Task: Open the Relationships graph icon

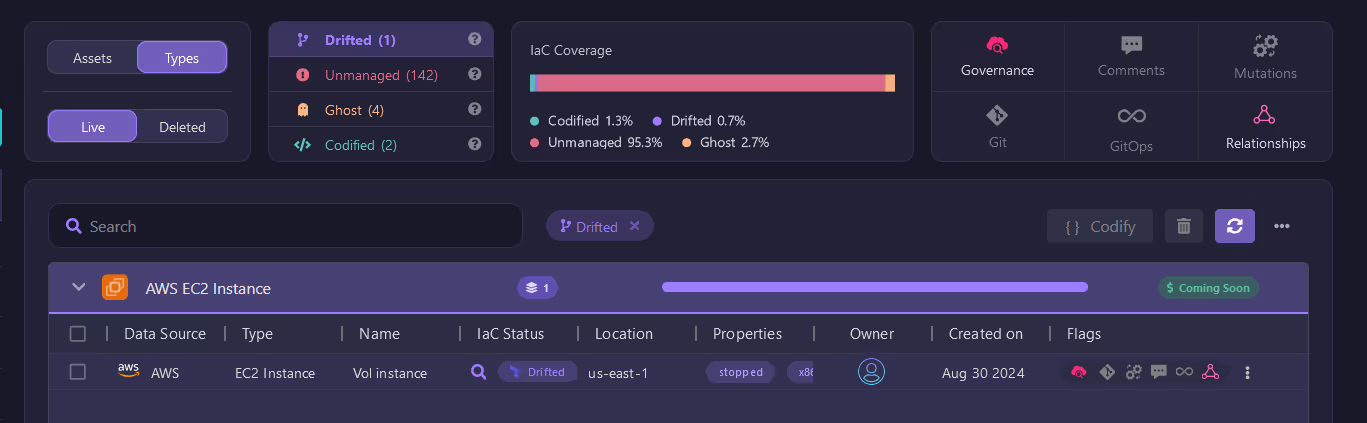Action: pos(1265,116)
